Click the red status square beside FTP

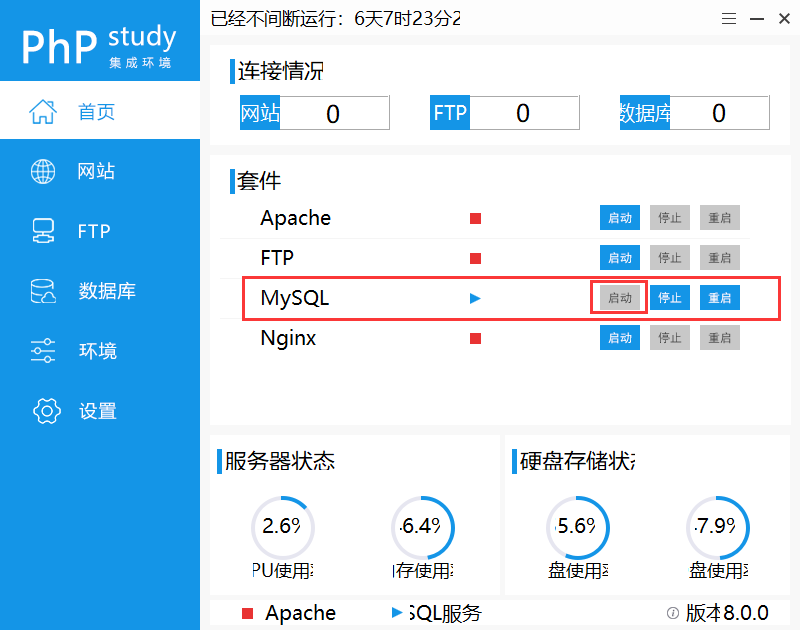[476, 258]
